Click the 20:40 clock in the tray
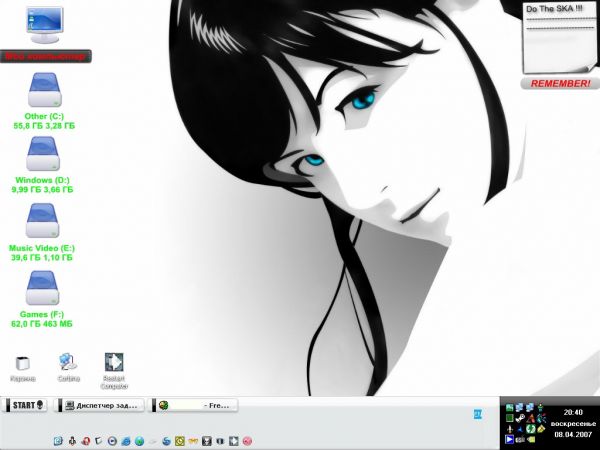This screenshot has width=600, height=450. point(573,412)
